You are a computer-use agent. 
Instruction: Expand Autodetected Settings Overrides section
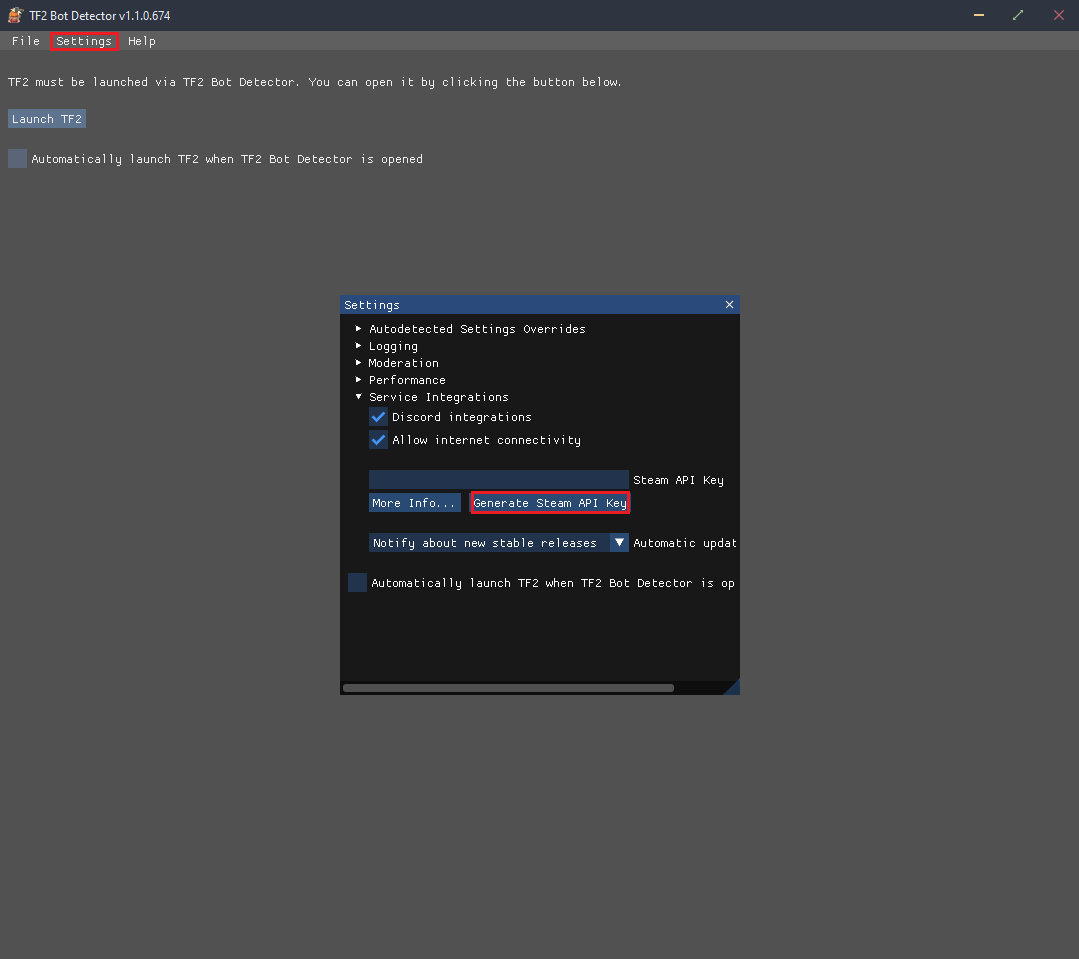tap(477, 329)
